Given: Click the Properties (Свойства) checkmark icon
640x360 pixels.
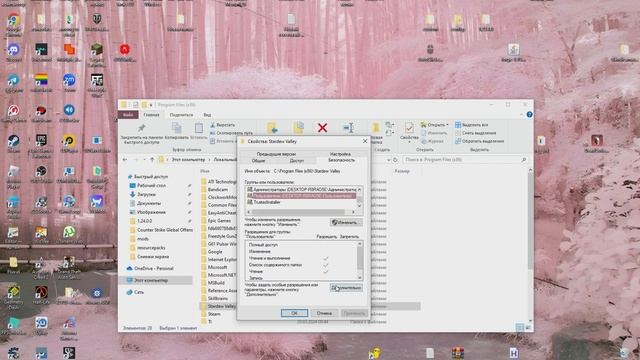Looking at the screenshot, I should (x=409, y=128).
